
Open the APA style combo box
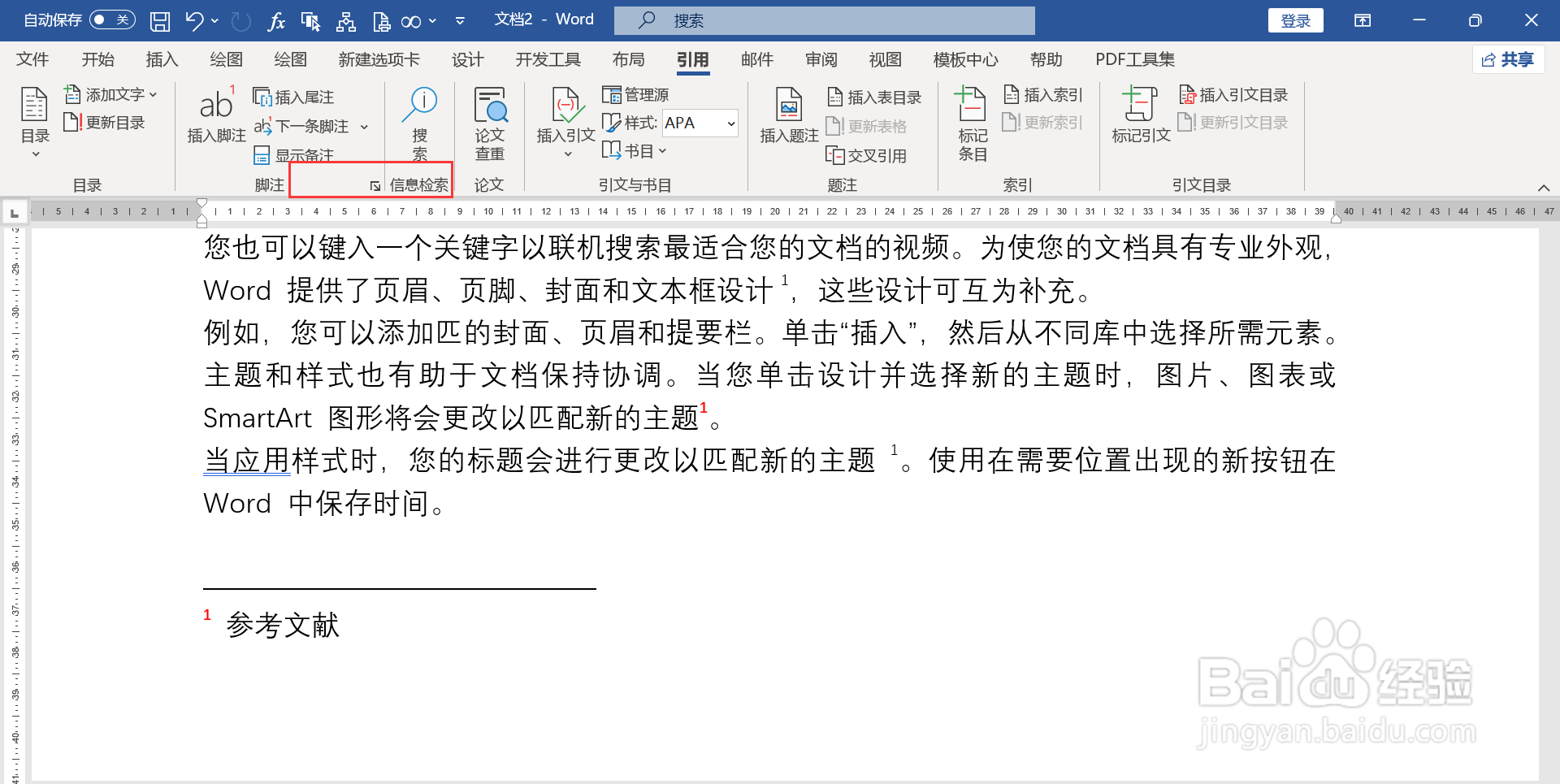[x=700, y=123]
